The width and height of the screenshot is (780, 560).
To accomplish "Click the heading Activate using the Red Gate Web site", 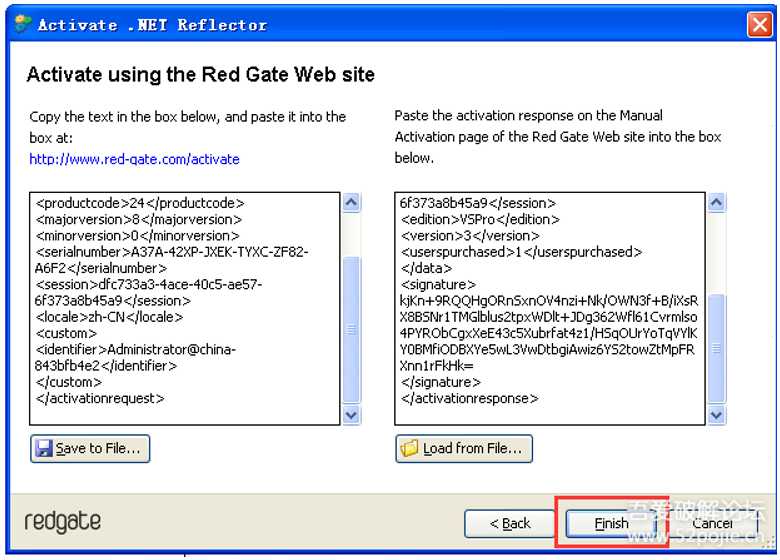I will tap(200, 75).
